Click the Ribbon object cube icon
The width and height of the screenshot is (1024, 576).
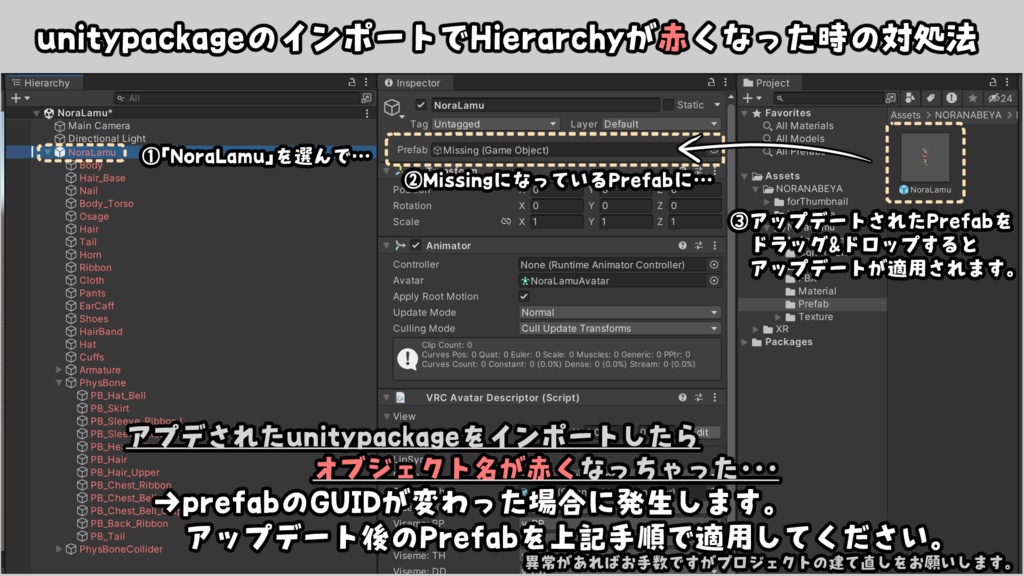tap(71, 267)
